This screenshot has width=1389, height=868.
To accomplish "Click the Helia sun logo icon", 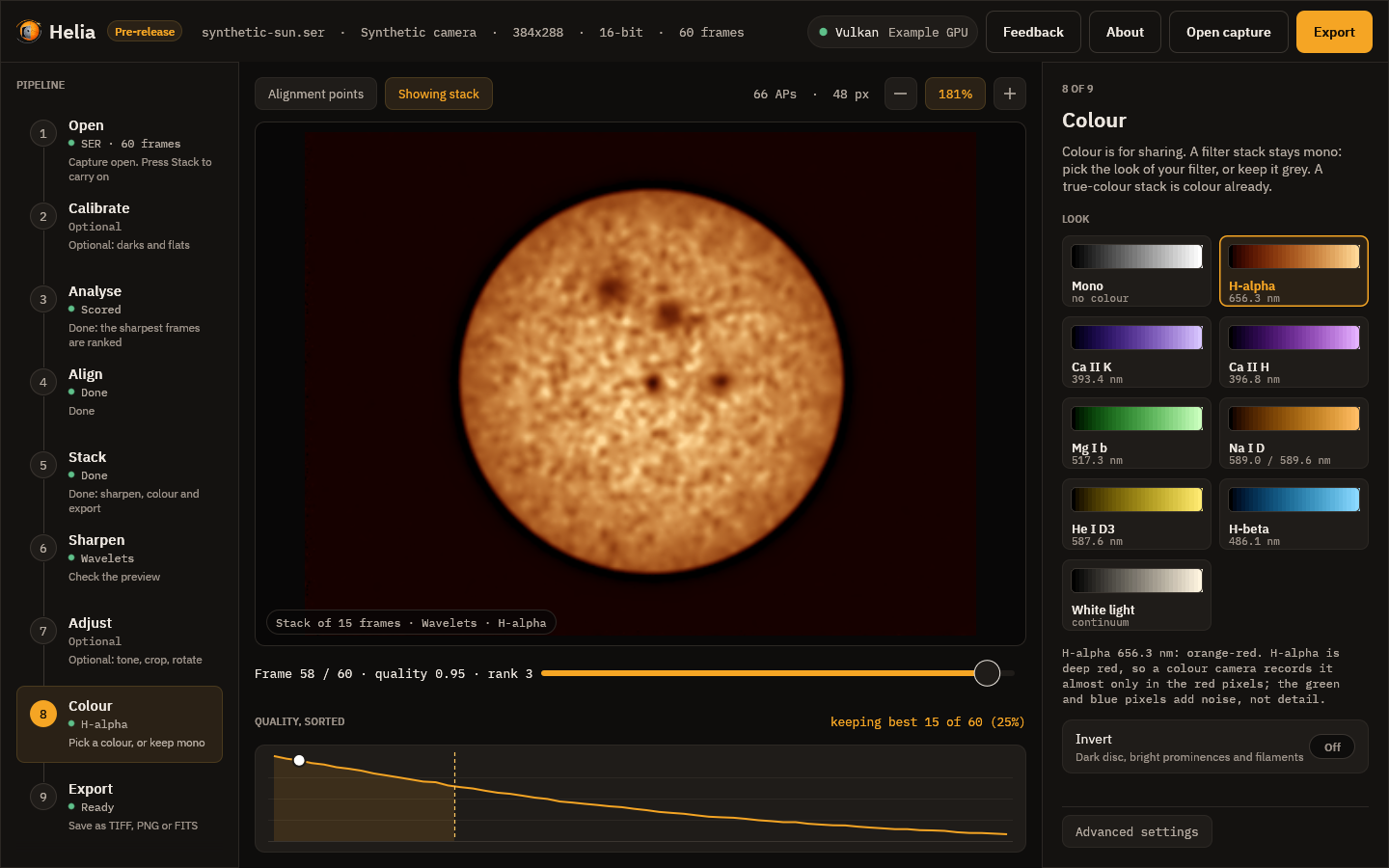I will [29, 32].
